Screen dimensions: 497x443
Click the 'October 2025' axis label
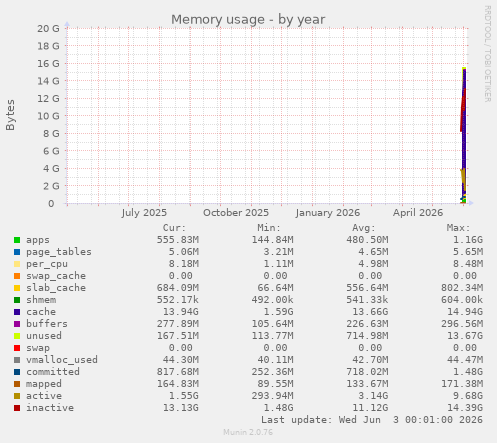point(236,213)
